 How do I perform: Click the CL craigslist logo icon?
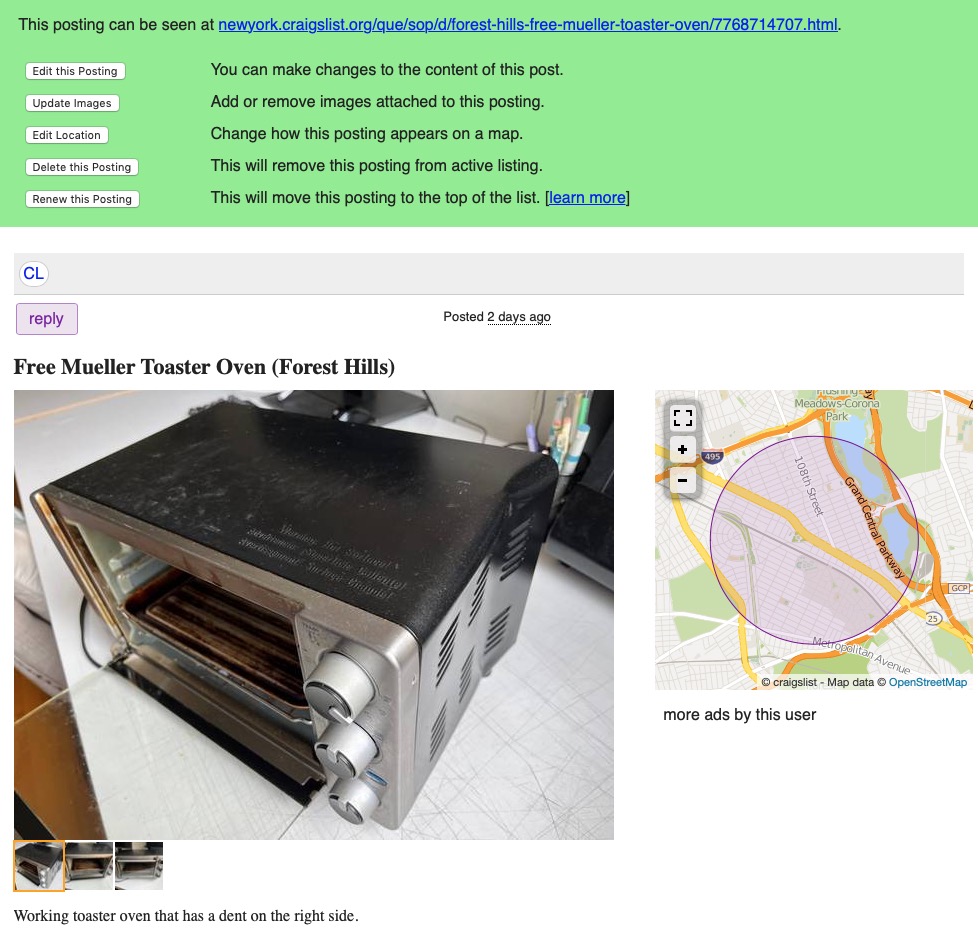click(x=34, y=274)
